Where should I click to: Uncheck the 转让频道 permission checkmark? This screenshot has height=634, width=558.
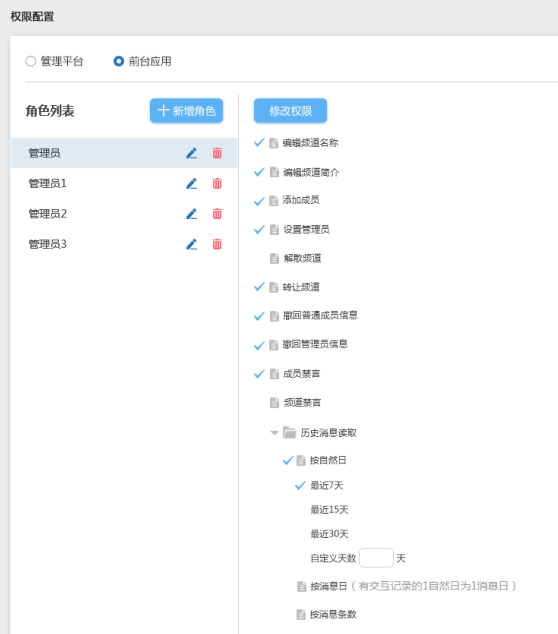259,287
